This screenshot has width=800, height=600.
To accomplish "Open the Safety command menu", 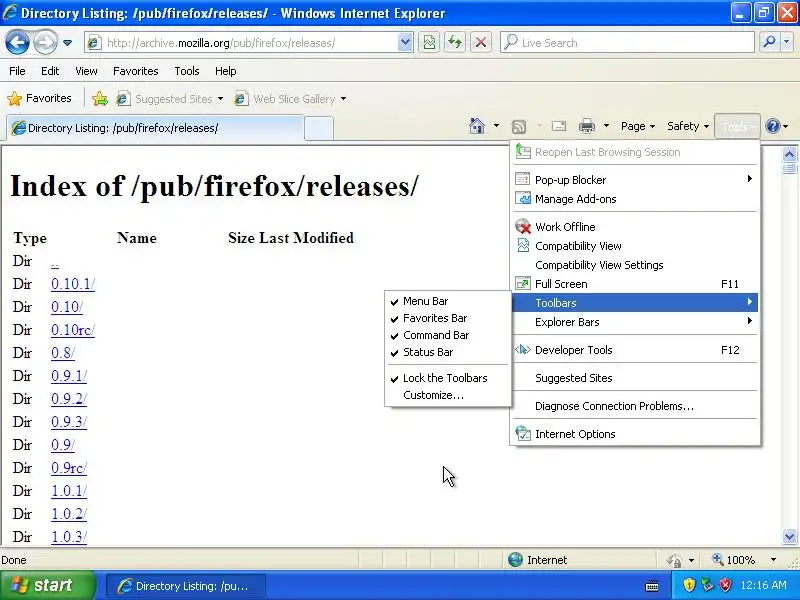I will tap(688, 126).
